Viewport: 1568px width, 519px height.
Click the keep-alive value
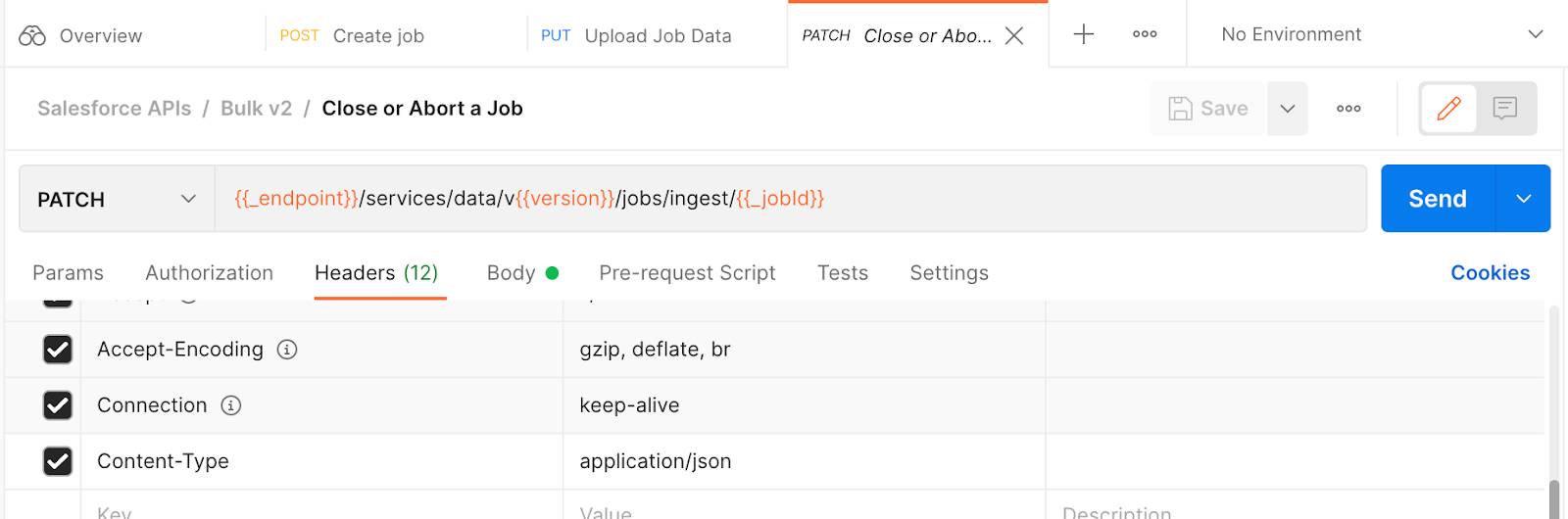coord(629,405)
